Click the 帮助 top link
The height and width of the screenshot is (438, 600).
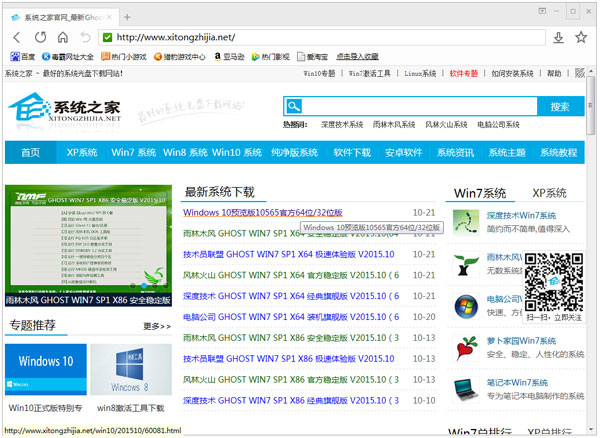click(x=554, y=73)
